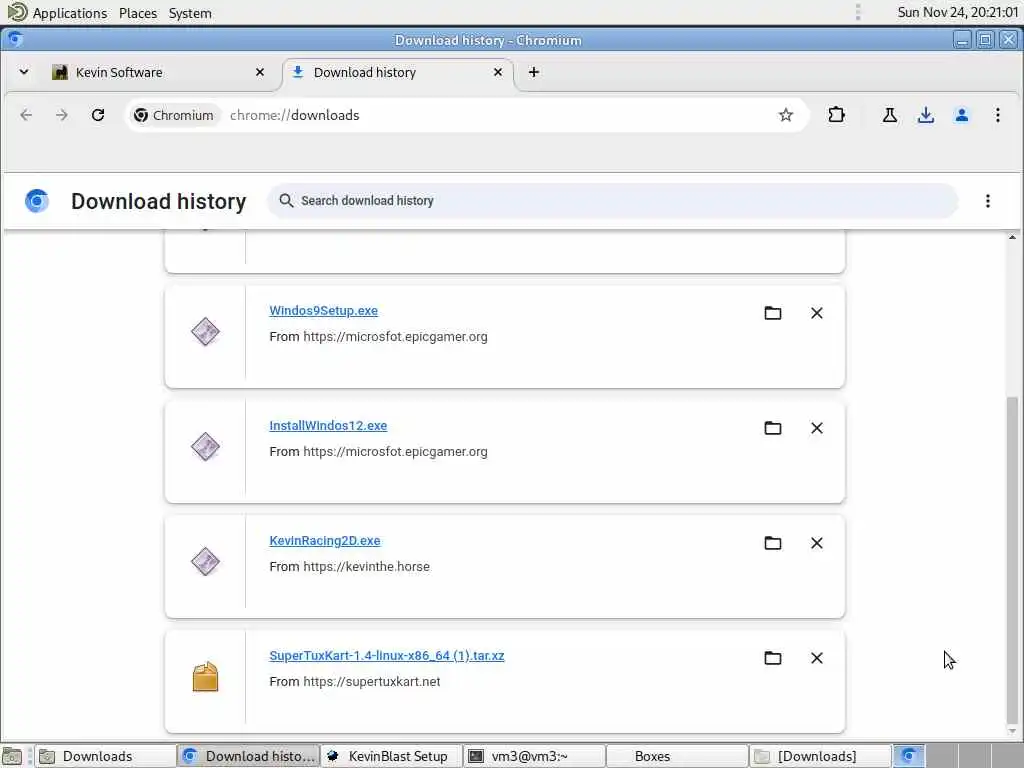Click KevinRacing2D.exe file type icon

(x=205, y=562)
